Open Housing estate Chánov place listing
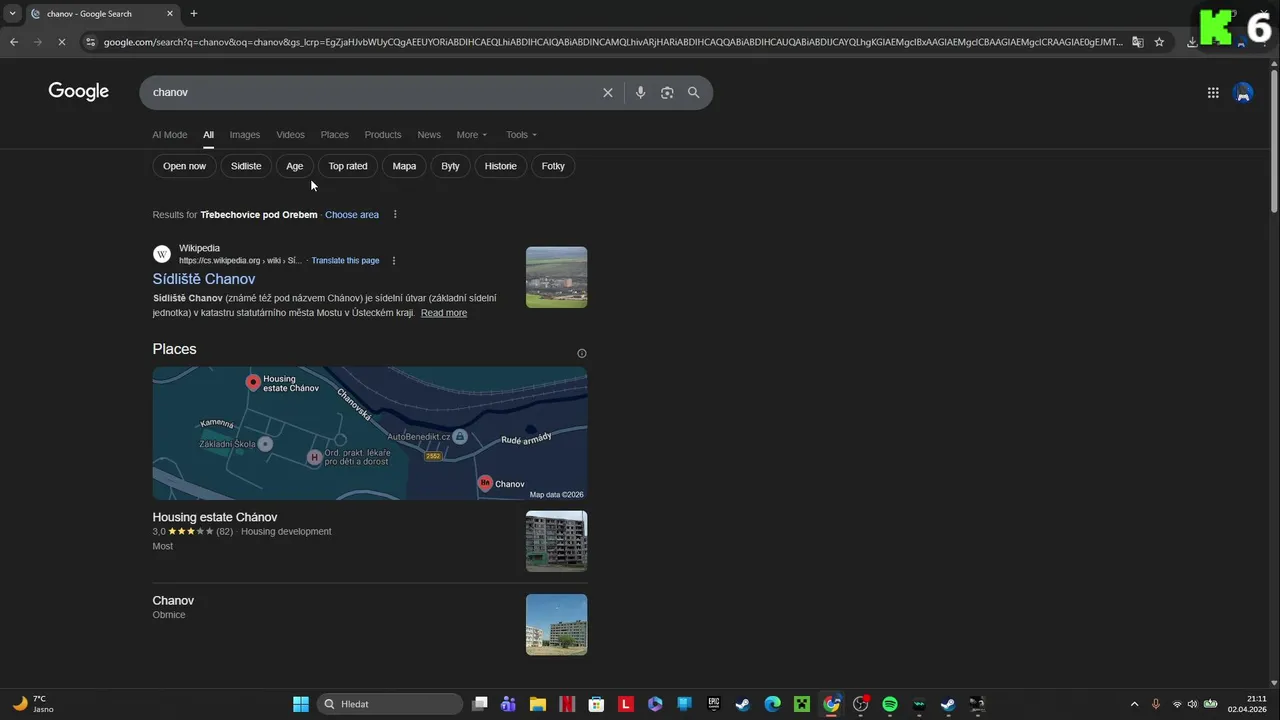 point(215,517)
